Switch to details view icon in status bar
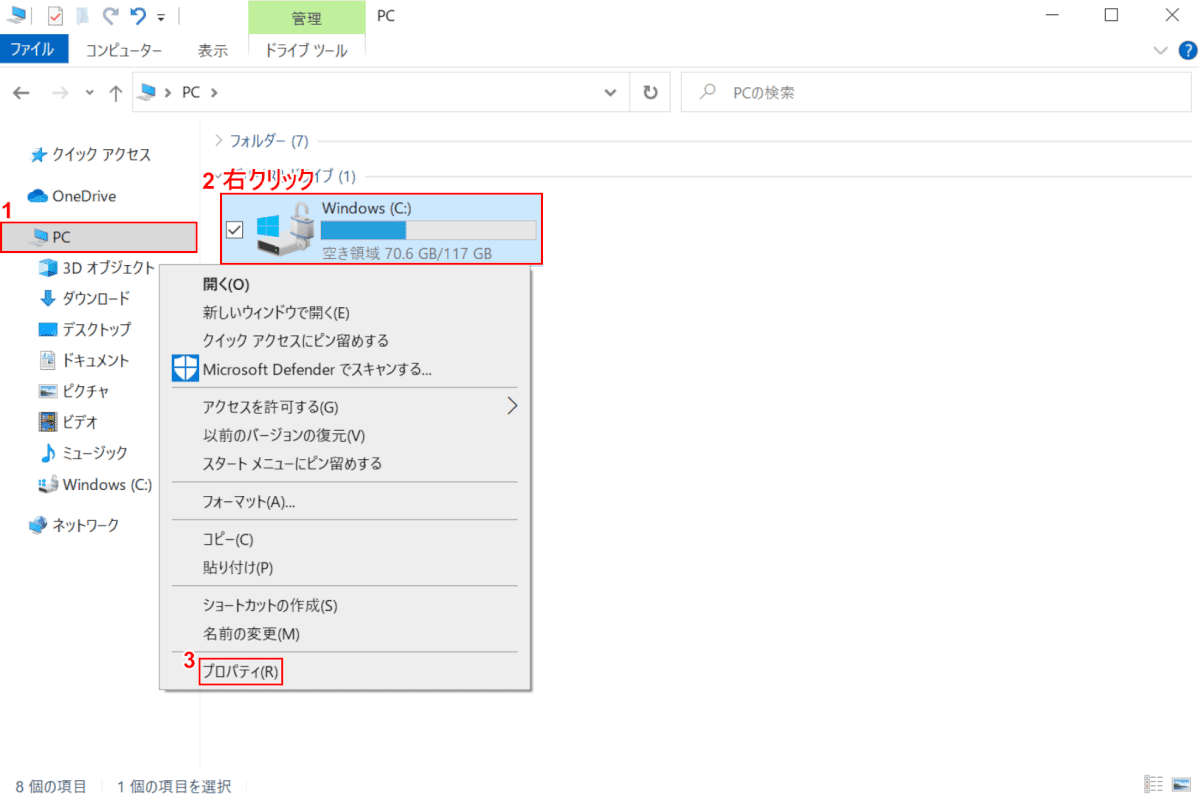This screenshot has width=1199, height=800. [1153, 785]
